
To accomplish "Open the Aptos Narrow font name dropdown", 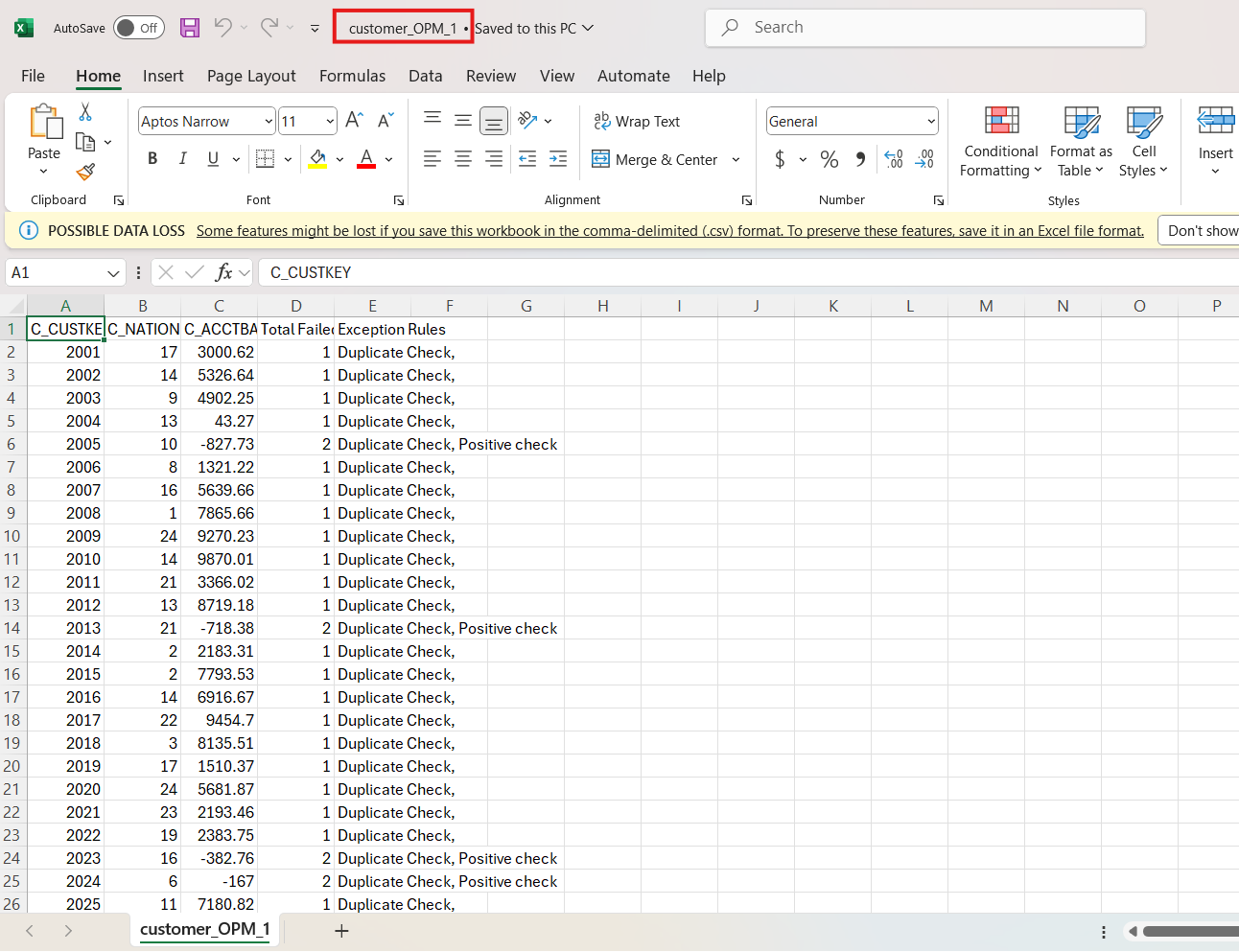I will 269,122.
